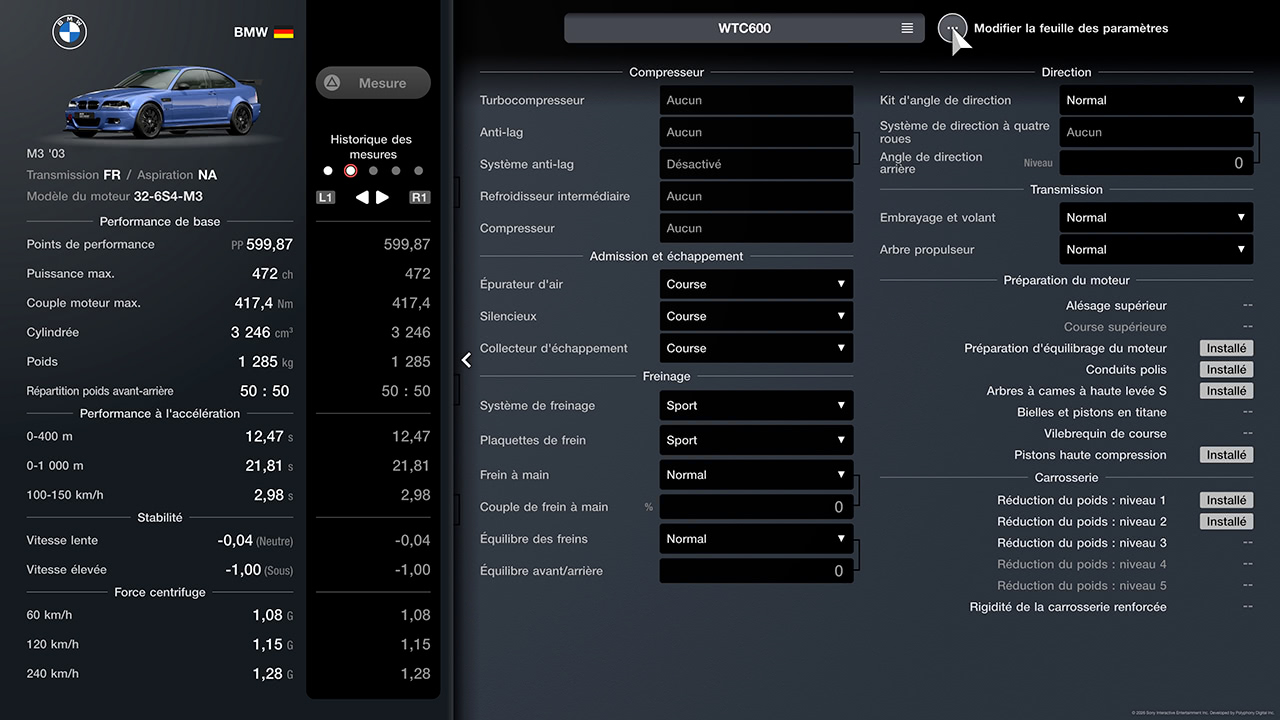Open the Système de freinage dropdown
The height and width of the screenshot is (720, 1280).
pyautogui.click(x=756, y=406)
